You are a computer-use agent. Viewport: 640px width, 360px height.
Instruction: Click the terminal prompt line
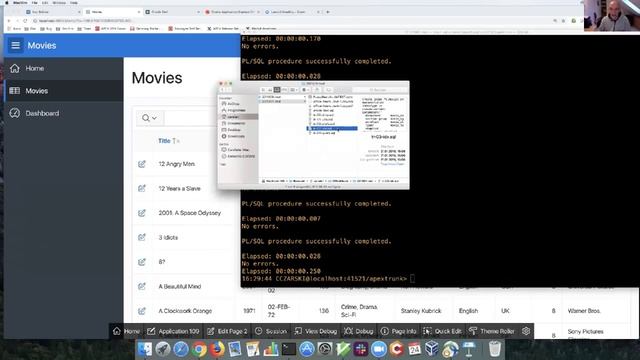coord(328,279)
